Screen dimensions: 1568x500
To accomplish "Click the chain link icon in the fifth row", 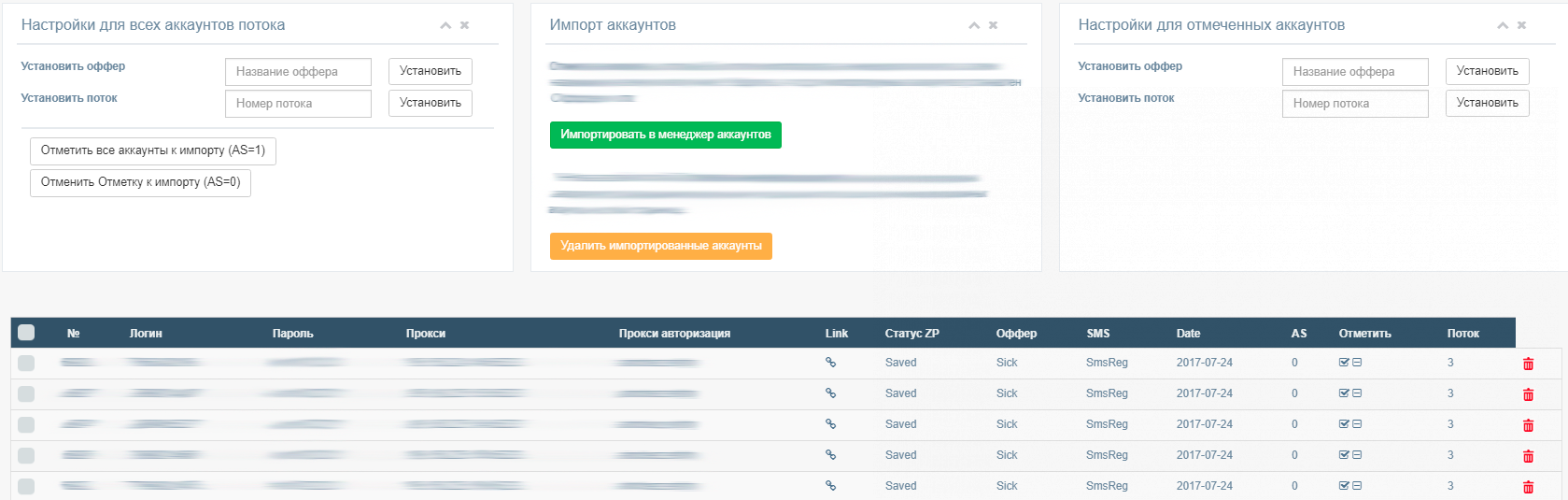I will click(x=830, y=486).
